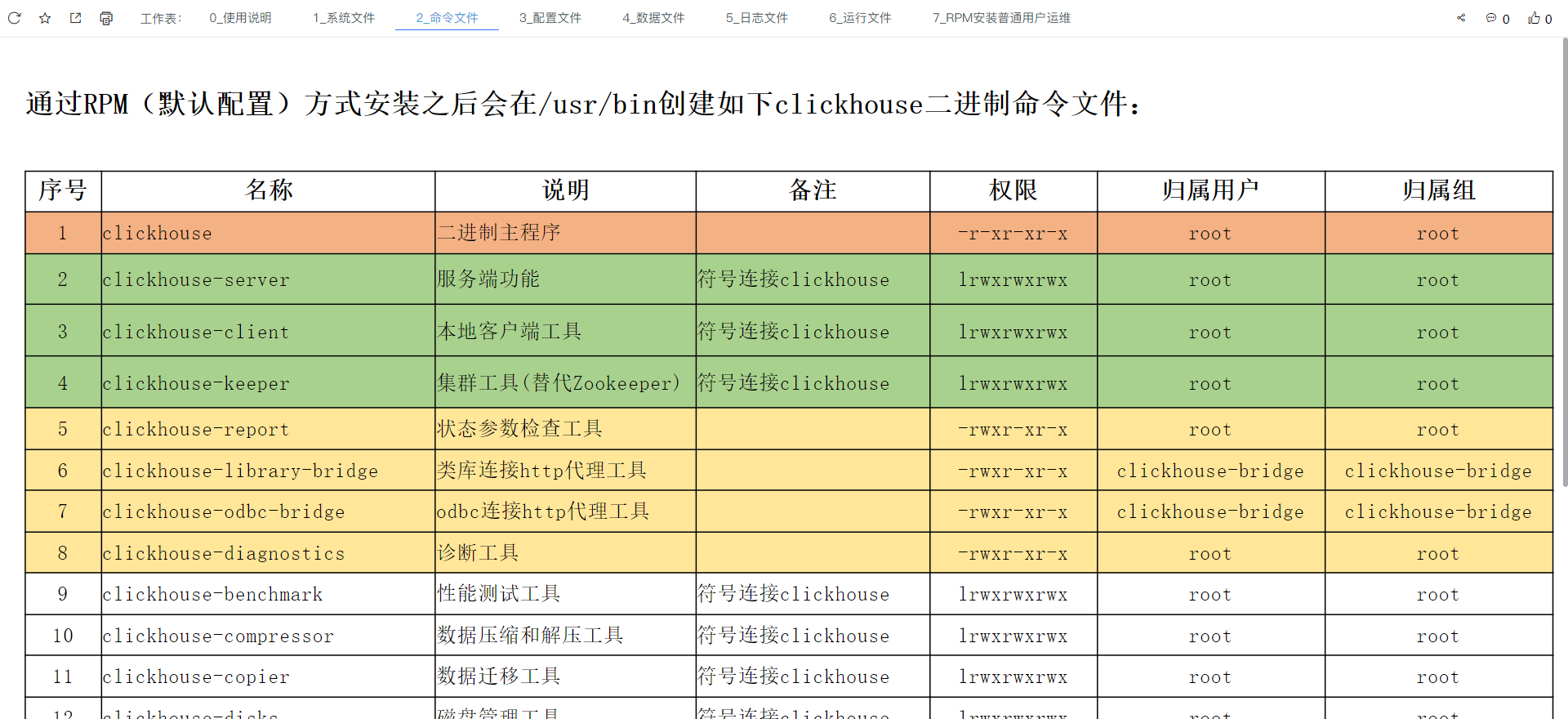
Task: Go to 5_日志文件 sheet tab
Action: coord(757,18)
